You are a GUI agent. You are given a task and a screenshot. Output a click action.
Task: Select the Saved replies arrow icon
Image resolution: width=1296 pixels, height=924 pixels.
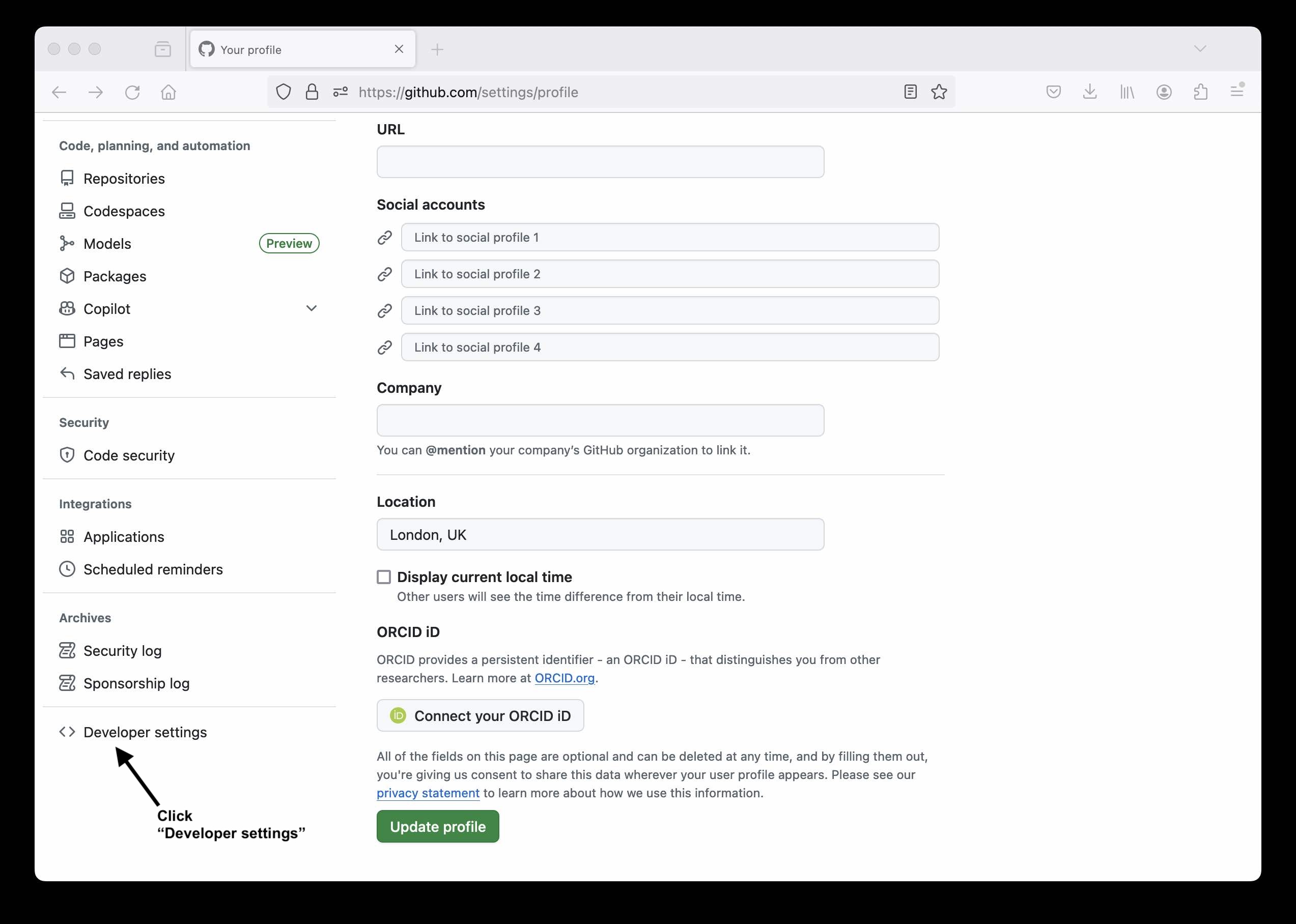67,373
